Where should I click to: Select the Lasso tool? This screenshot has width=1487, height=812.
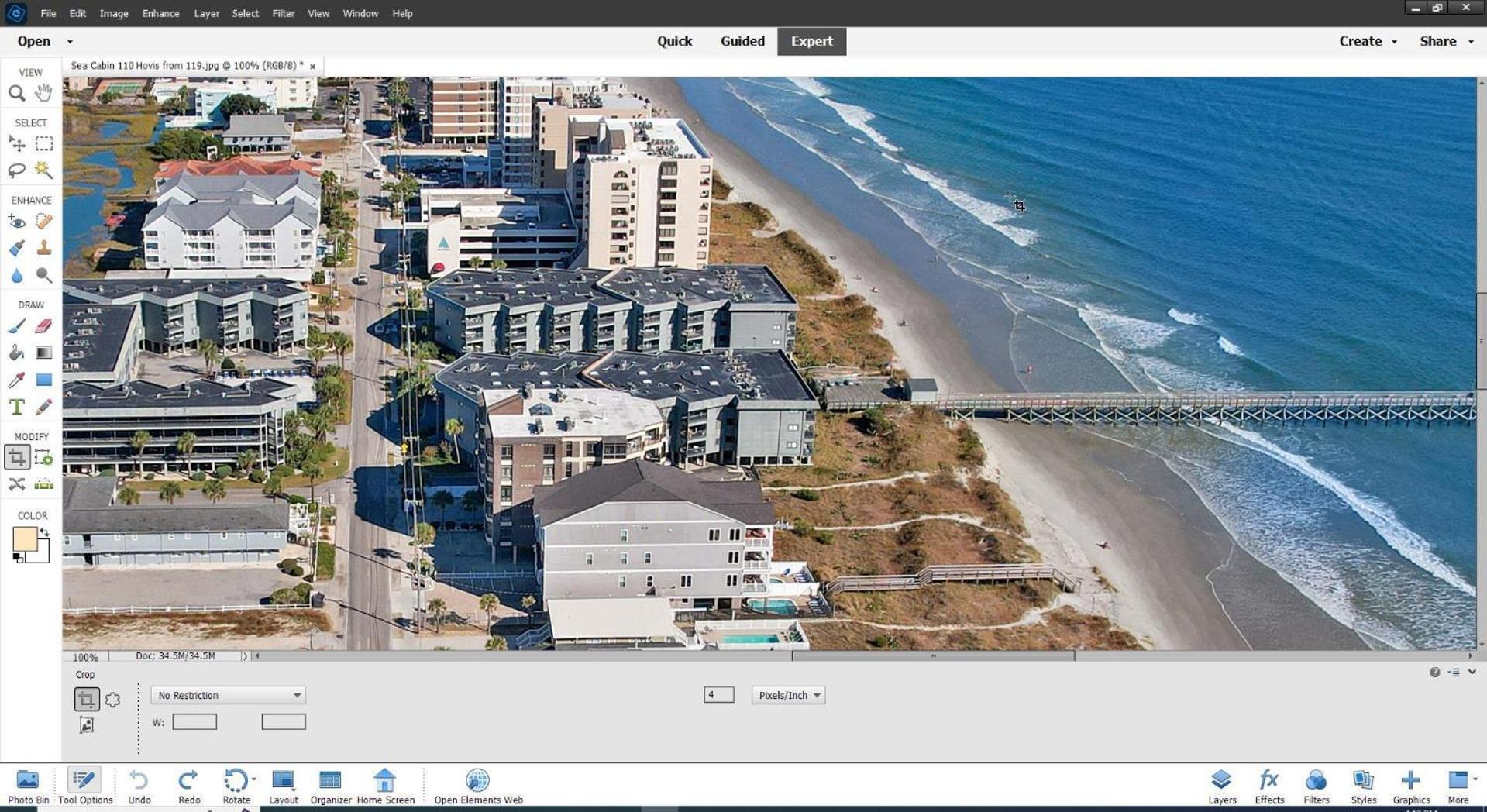click(x=16, y=170)
